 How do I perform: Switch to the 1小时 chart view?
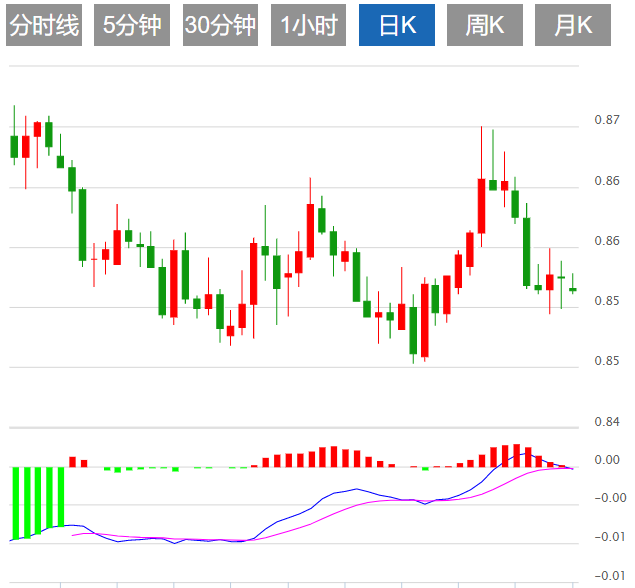[x=309, y=25]
